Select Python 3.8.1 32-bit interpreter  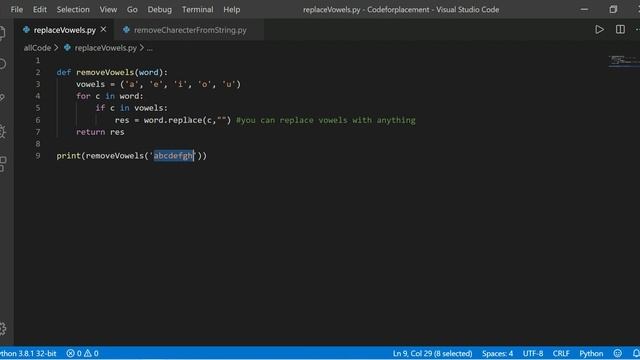tap(28, 353)
